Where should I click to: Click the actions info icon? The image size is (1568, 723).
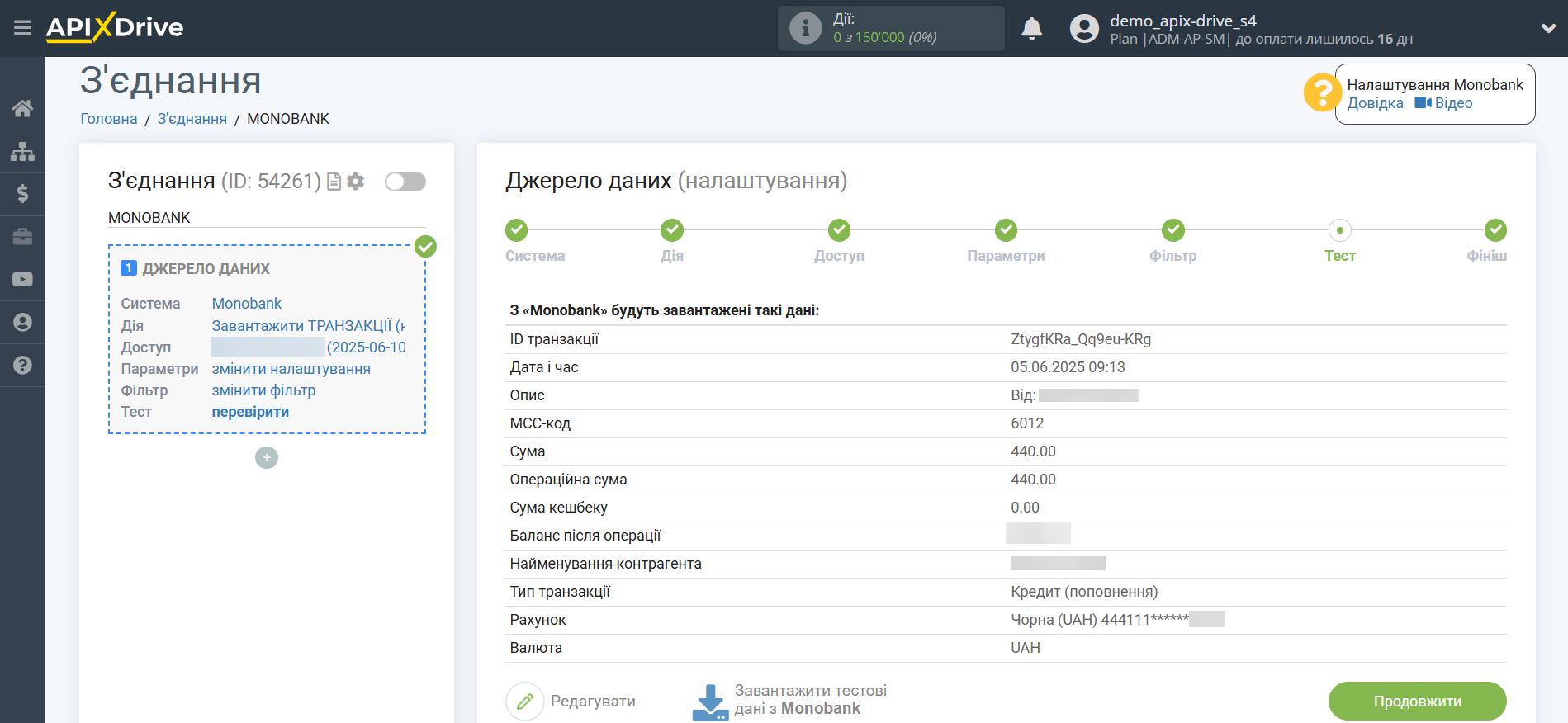(805, 28)
